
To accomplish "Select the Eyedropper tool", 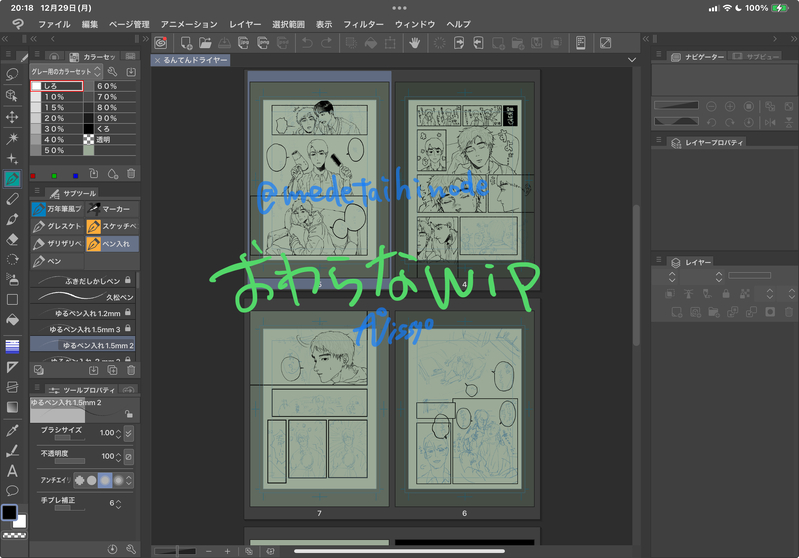I will click(x=12, y=431).
